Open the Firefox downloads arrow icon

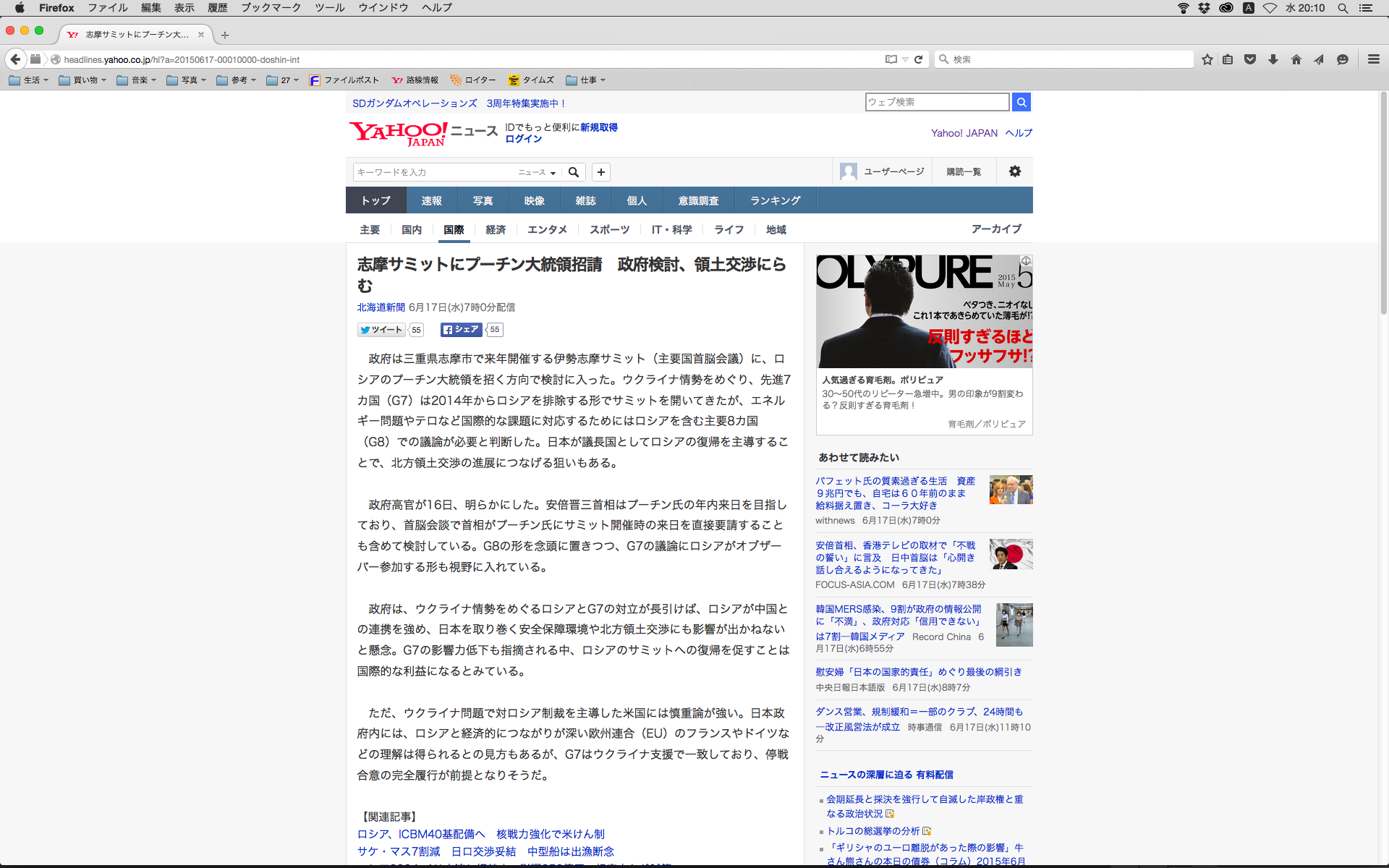tap(1273, 59)
